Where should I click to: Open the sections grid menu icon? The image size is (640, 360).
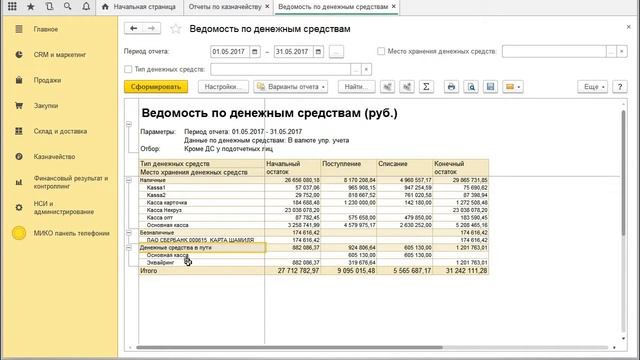coord(12,7)
